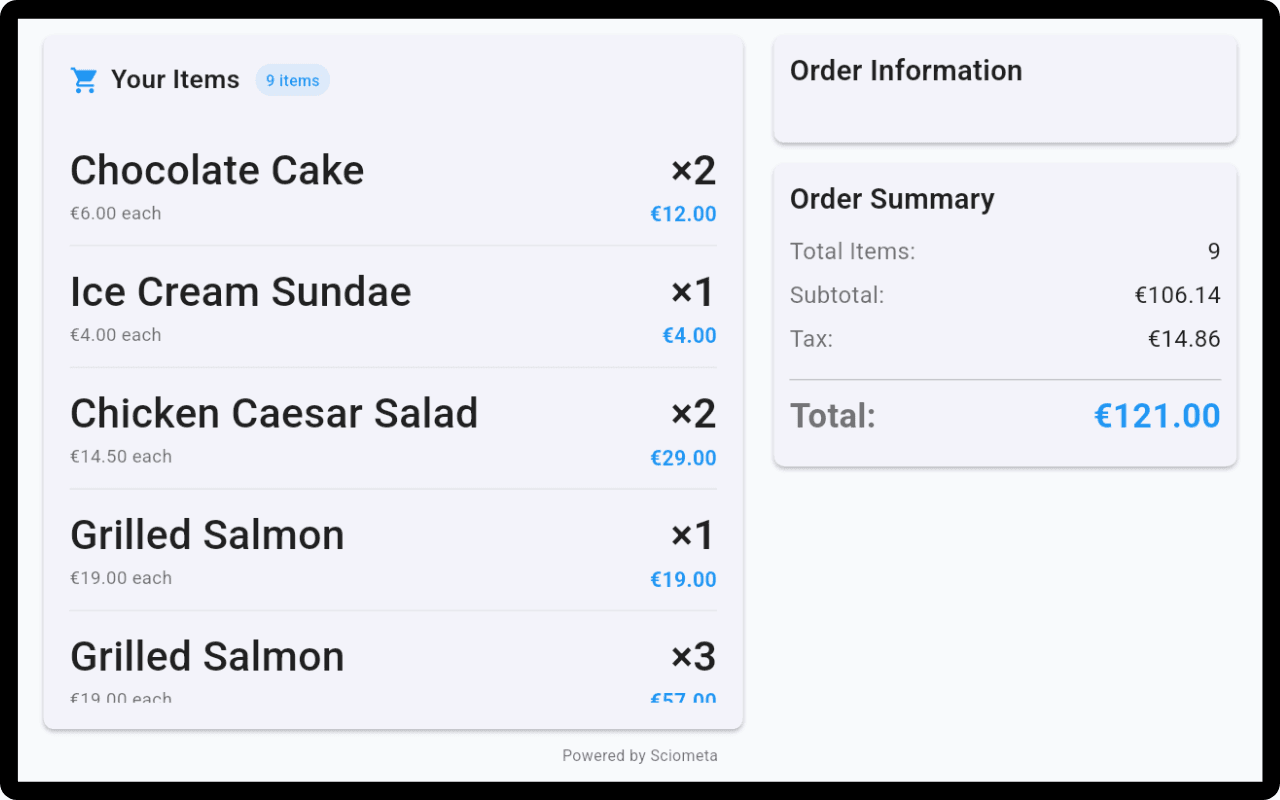Image resolution: width=1280 pixels, height=800 pixels.
Task: Select the Ice Cream Sundae item
Action: [x=240, y=292]
